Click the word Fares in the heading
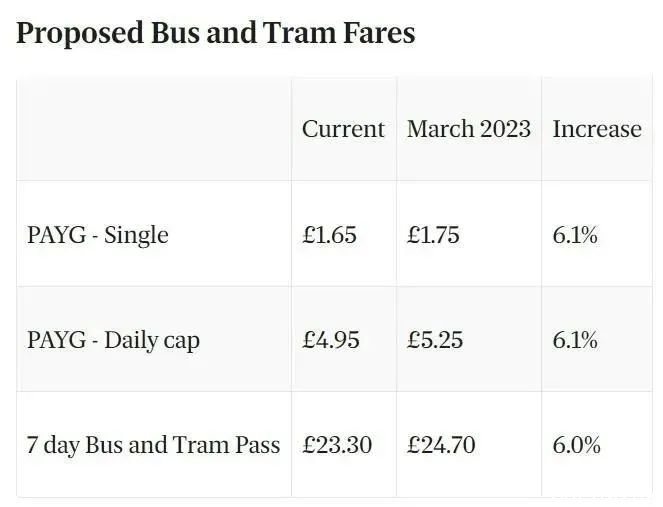This screenshot has width=663, height=507. [379, 33]
